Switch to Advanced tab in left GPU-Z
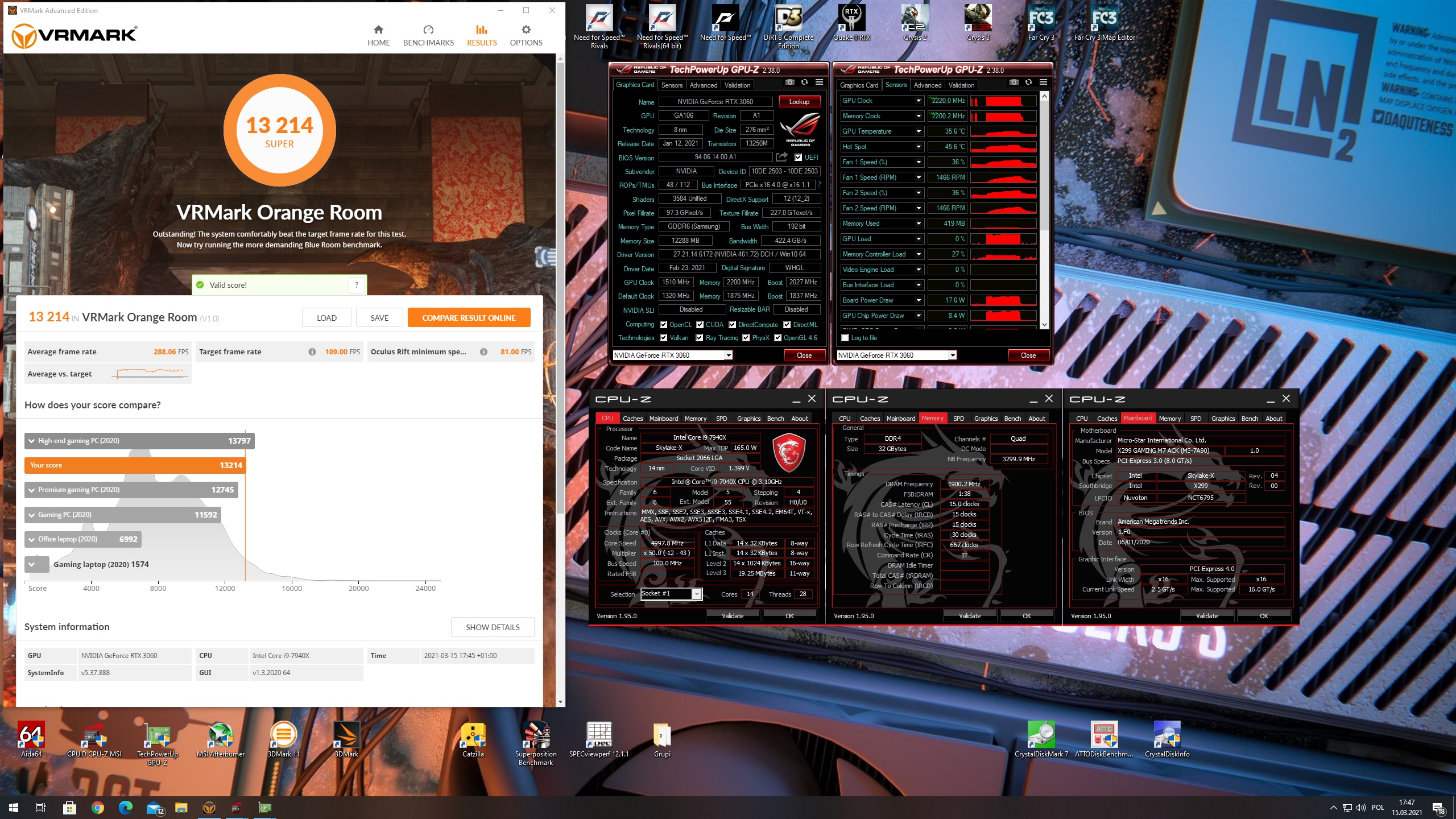Image resolution: width=1456 pixels, height=819 pixels. coord(703,85)
